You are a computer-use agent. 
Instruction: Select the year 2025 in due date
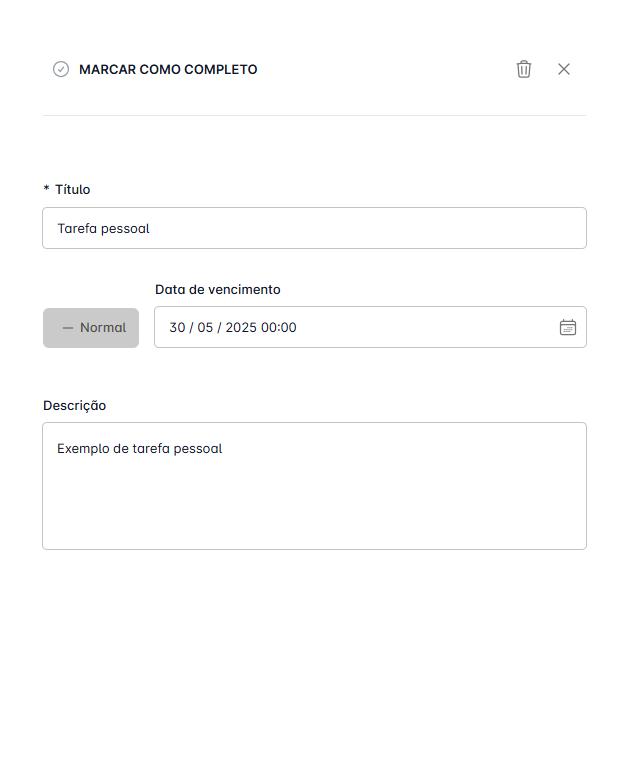click(241, 328)
